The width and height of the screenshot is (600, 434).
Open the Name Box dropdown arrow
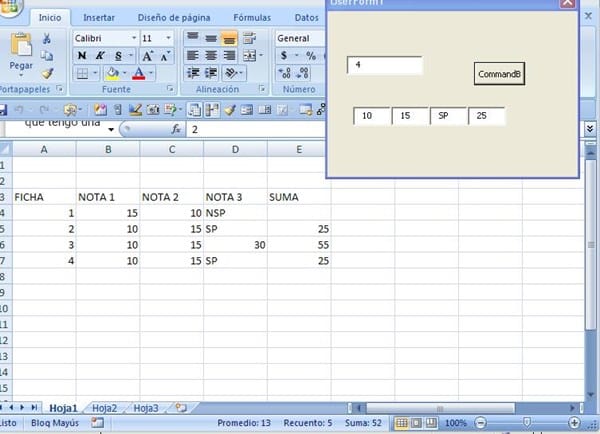pyautogui.click(x=111, y=130)
